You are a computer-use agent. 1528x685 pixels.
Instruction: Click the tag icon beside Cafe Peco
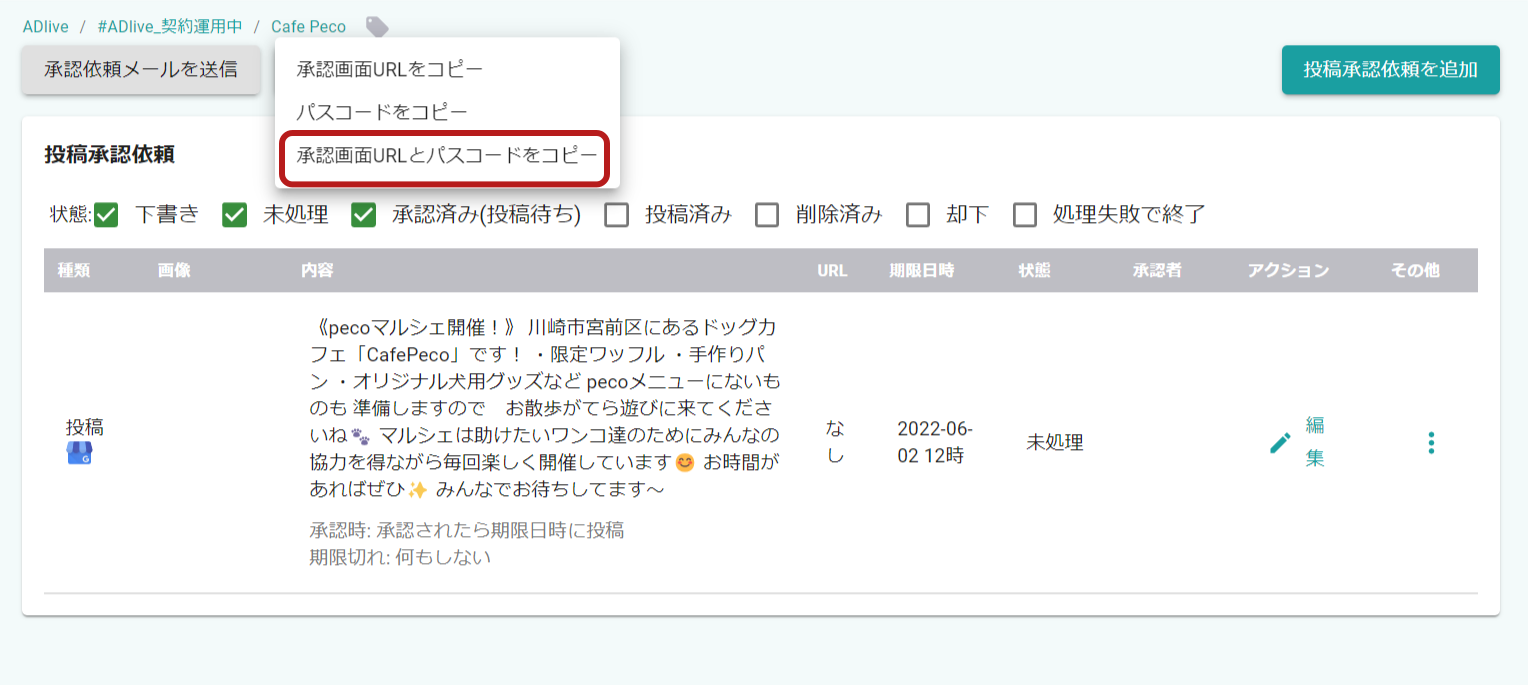pyautogui.click(x=377, y=27)
